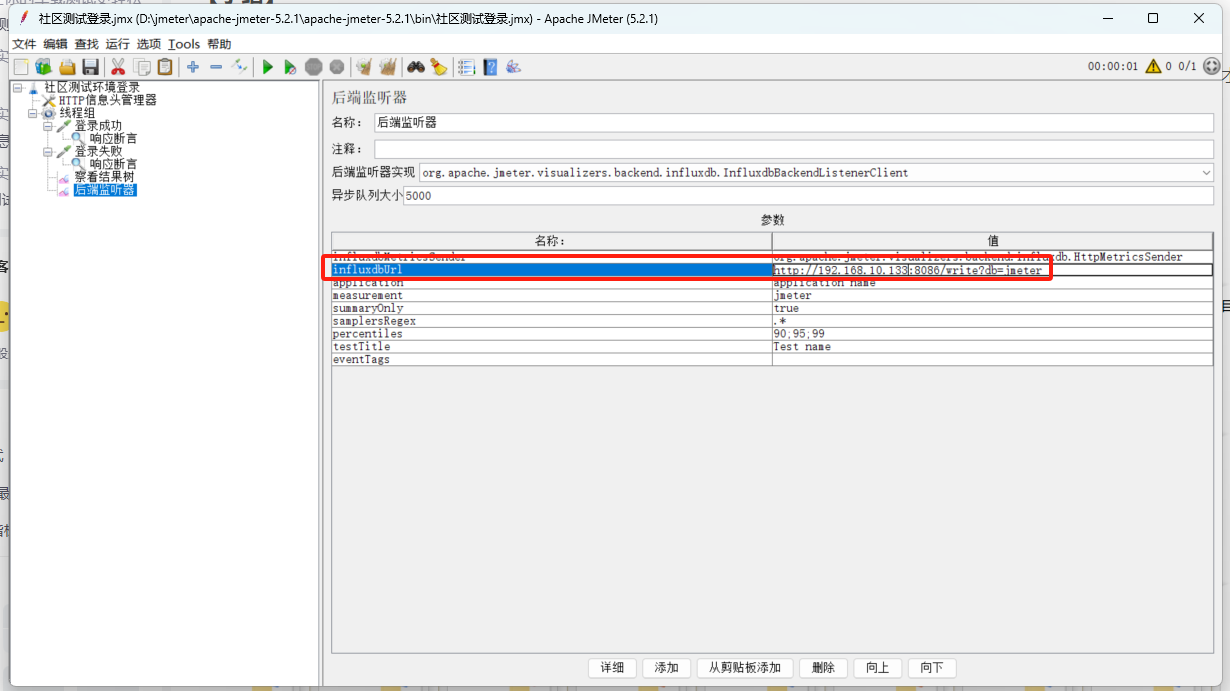Click the Collapse All minus icon
This screenshot has height=691, width=1230.
(216, 67)
